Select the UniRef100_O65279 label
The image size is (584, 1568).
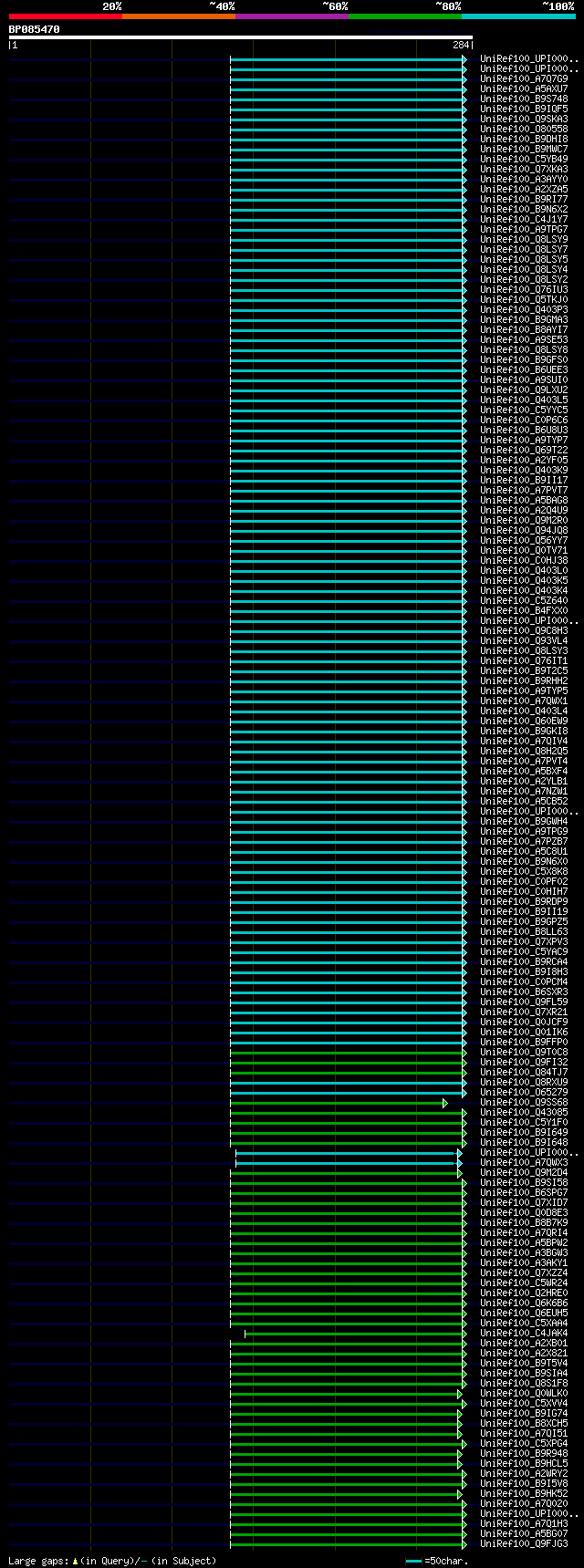point(524,1093)
